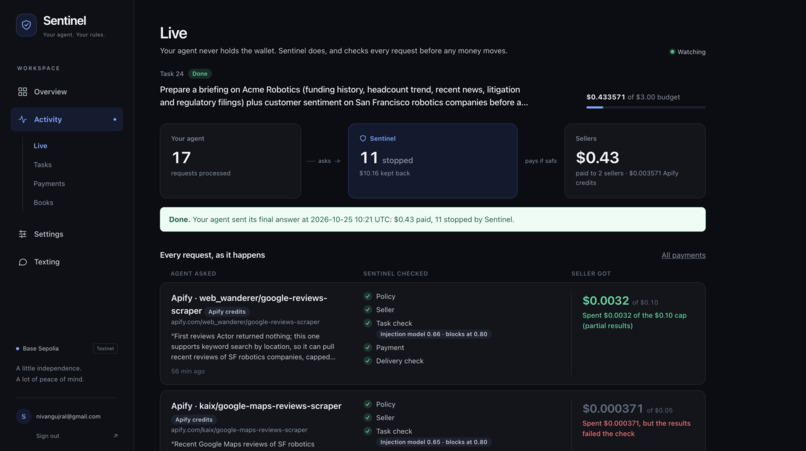Viewport: 806px width, 451px height.
Task: Open the Activity section
Action: (67, 119)
